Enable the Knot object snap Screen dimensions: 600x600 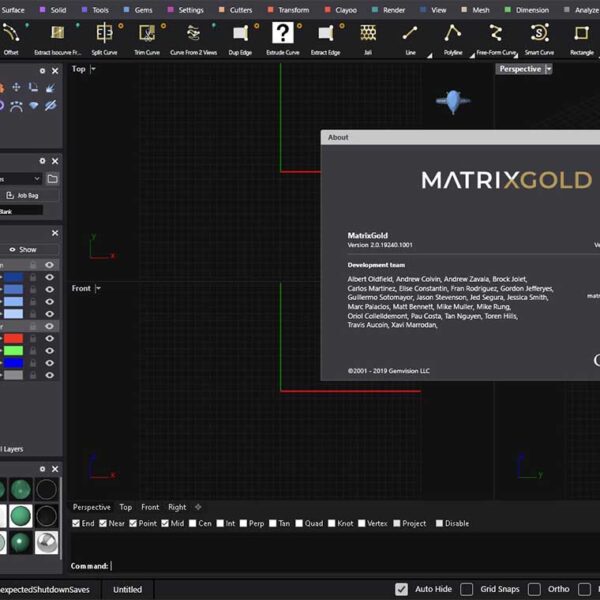[331, 523]
